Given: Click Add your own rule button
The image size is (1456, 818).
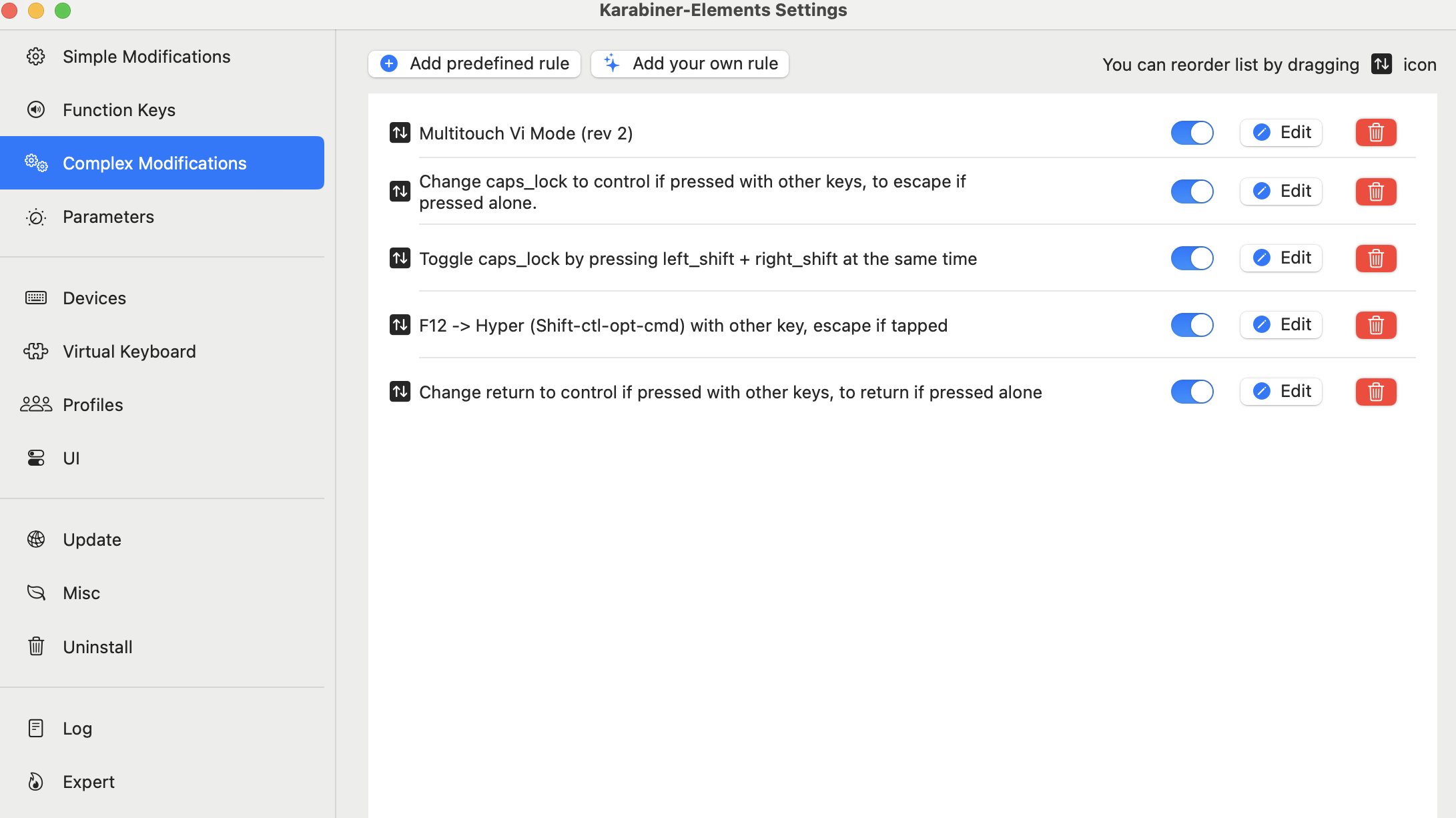Looking at the screenshot, I should 690,63.
